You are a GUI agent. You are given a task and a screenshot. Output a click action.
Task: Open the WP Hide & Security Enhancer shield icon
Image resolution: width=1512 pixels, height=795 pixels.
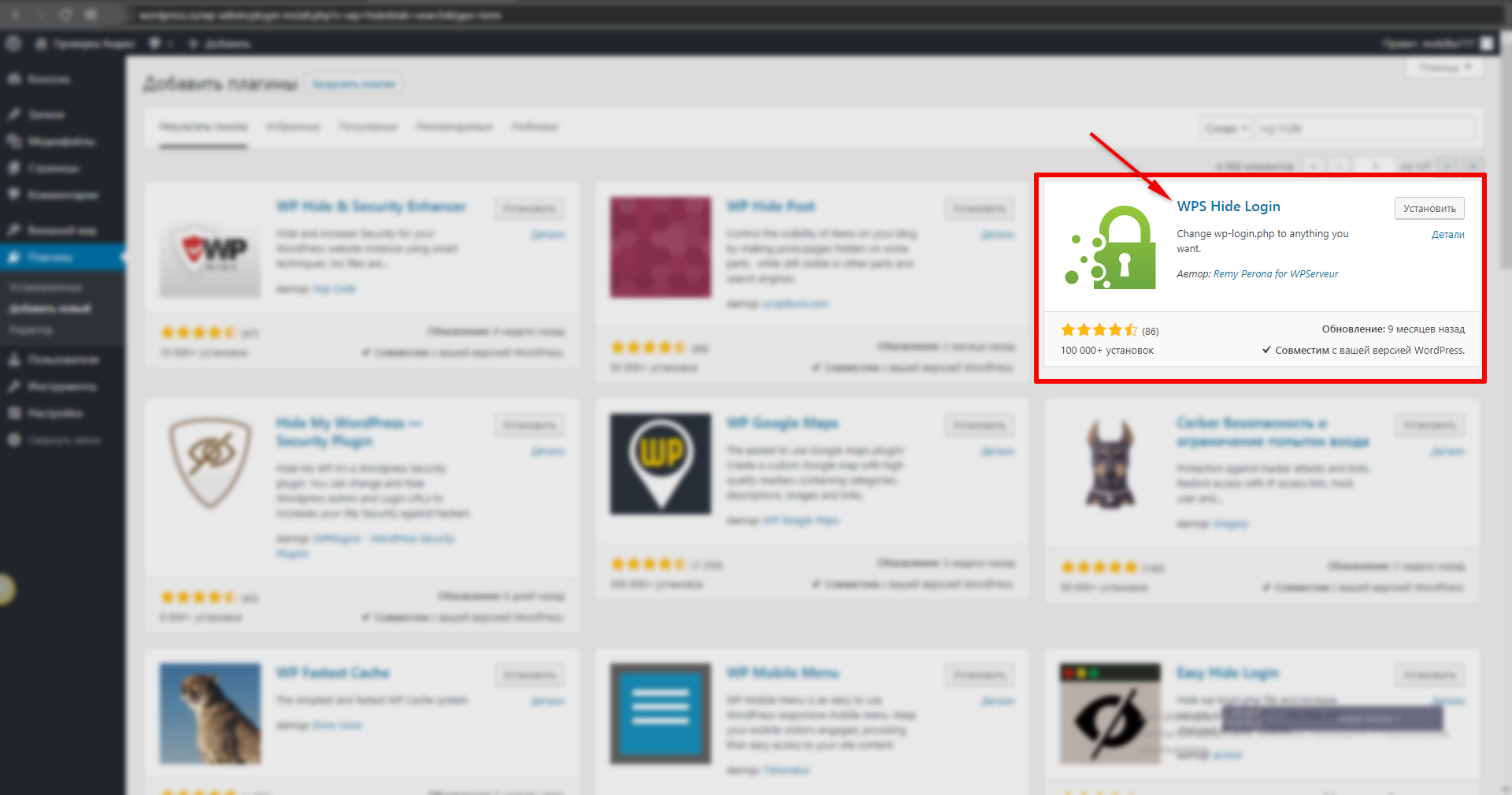coord(209,247)
